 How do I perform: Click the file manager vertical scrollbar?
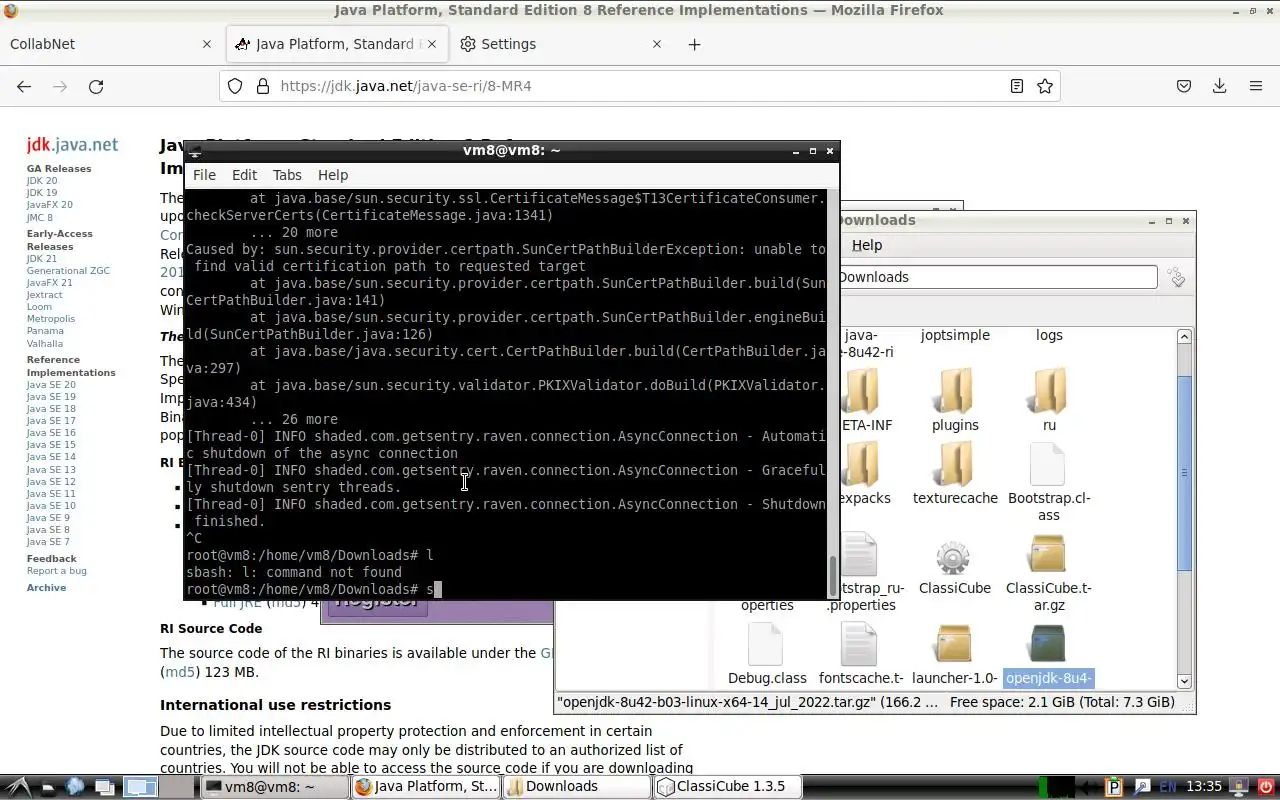tap(1185, 472)
